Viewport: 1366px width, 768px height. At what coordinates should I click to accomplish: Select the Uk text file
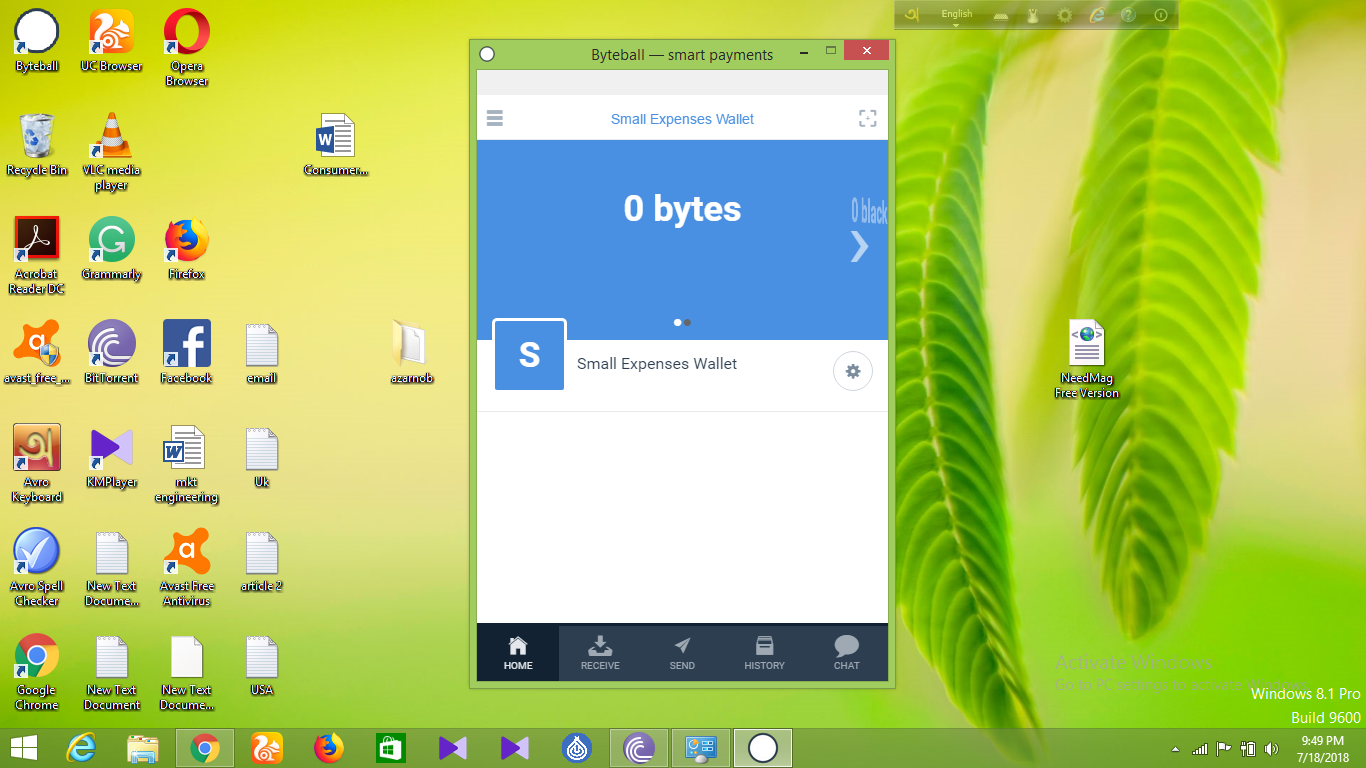pyautogui.click(x=261, y=456)
